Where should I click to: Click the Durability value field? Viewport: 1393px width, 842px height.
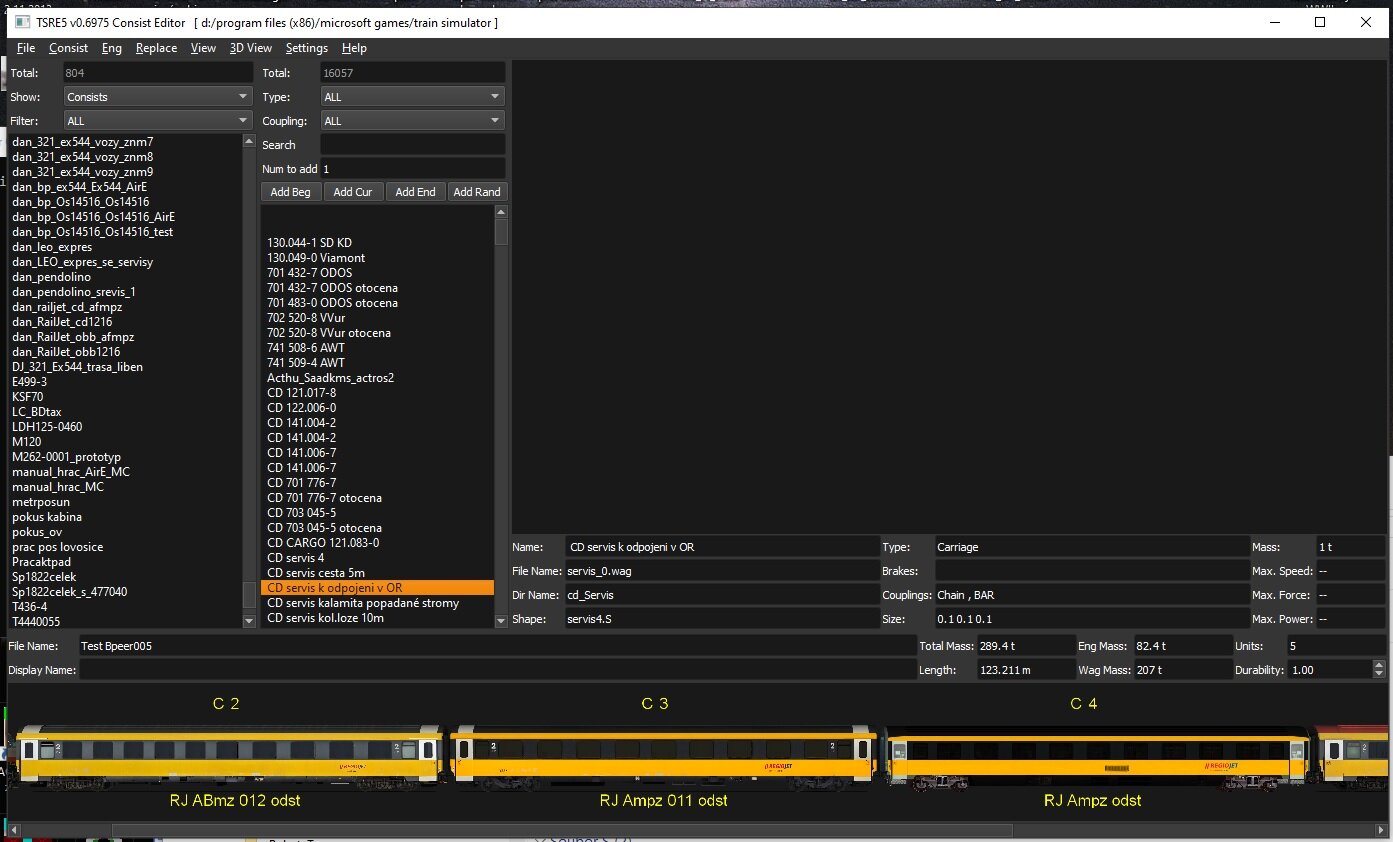pyautogui.click(x=1331, y=670)
